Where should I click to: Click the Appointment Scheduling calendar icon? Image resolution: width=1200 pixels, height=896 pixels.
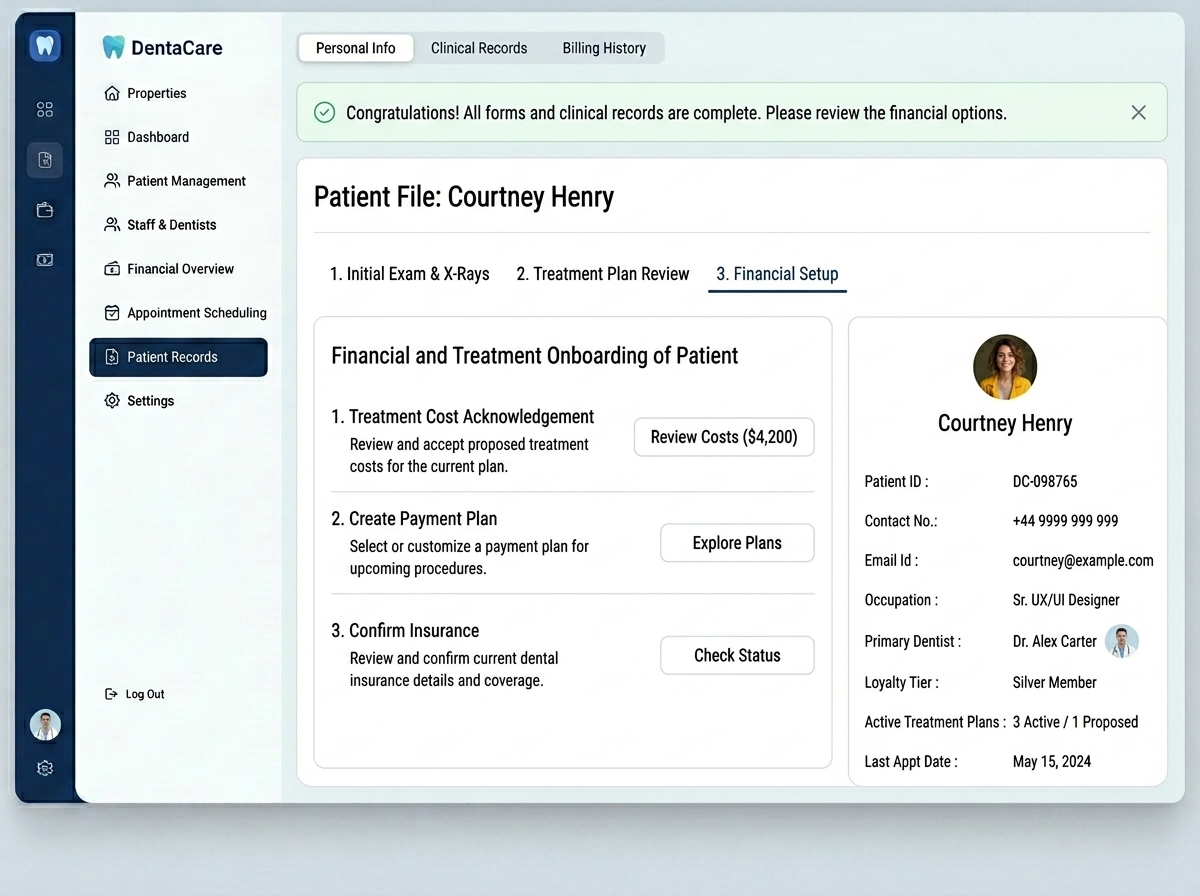click(112, 313)
